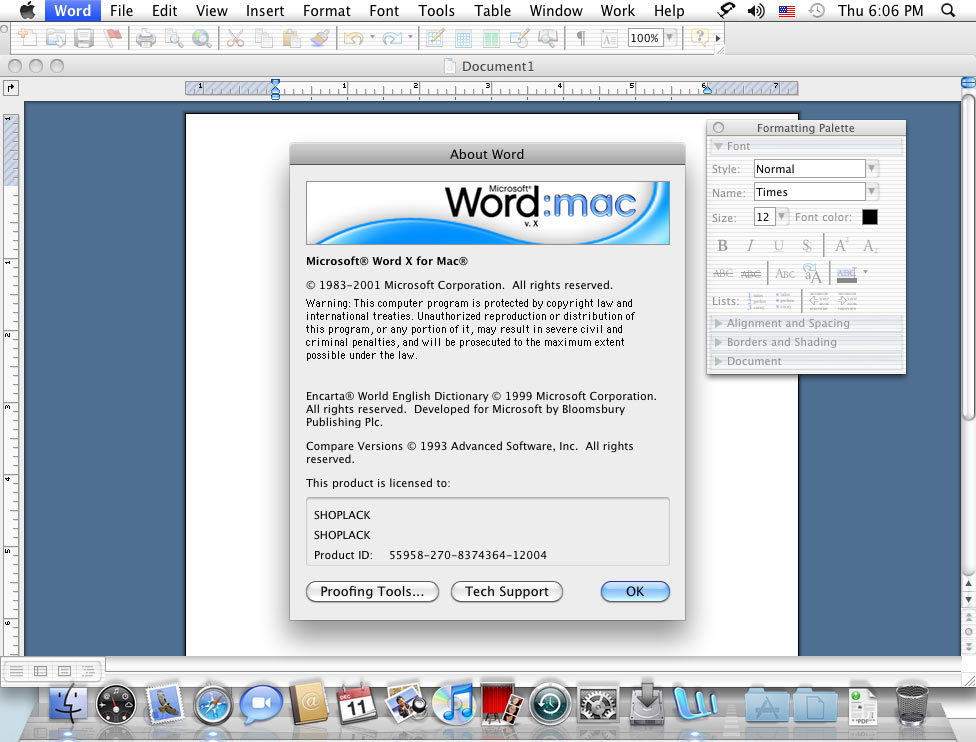
Task: Click the Format Painter brush icon
Action: click(320, 38)
